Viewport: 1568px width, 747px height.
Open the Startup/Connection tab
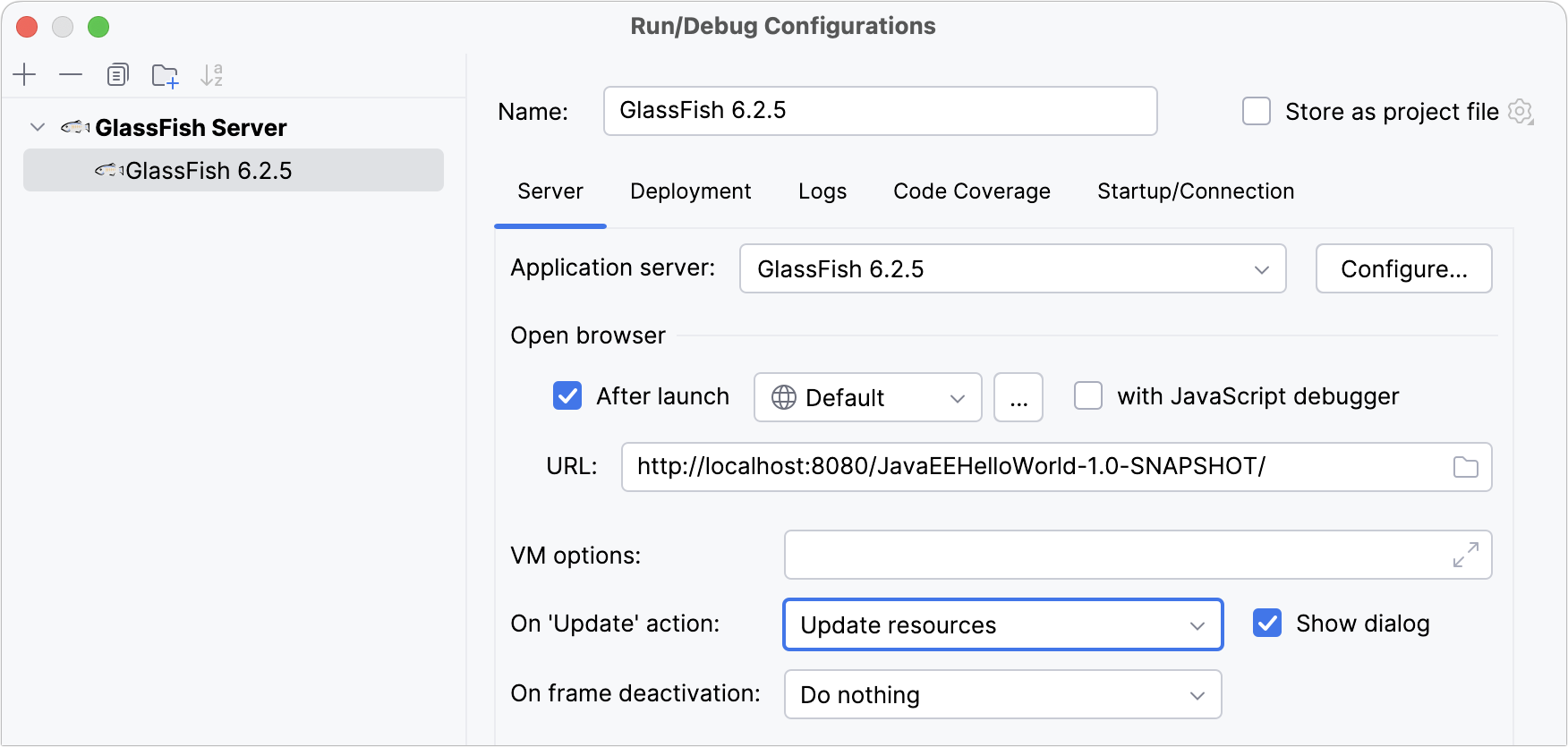point(1195,191)
